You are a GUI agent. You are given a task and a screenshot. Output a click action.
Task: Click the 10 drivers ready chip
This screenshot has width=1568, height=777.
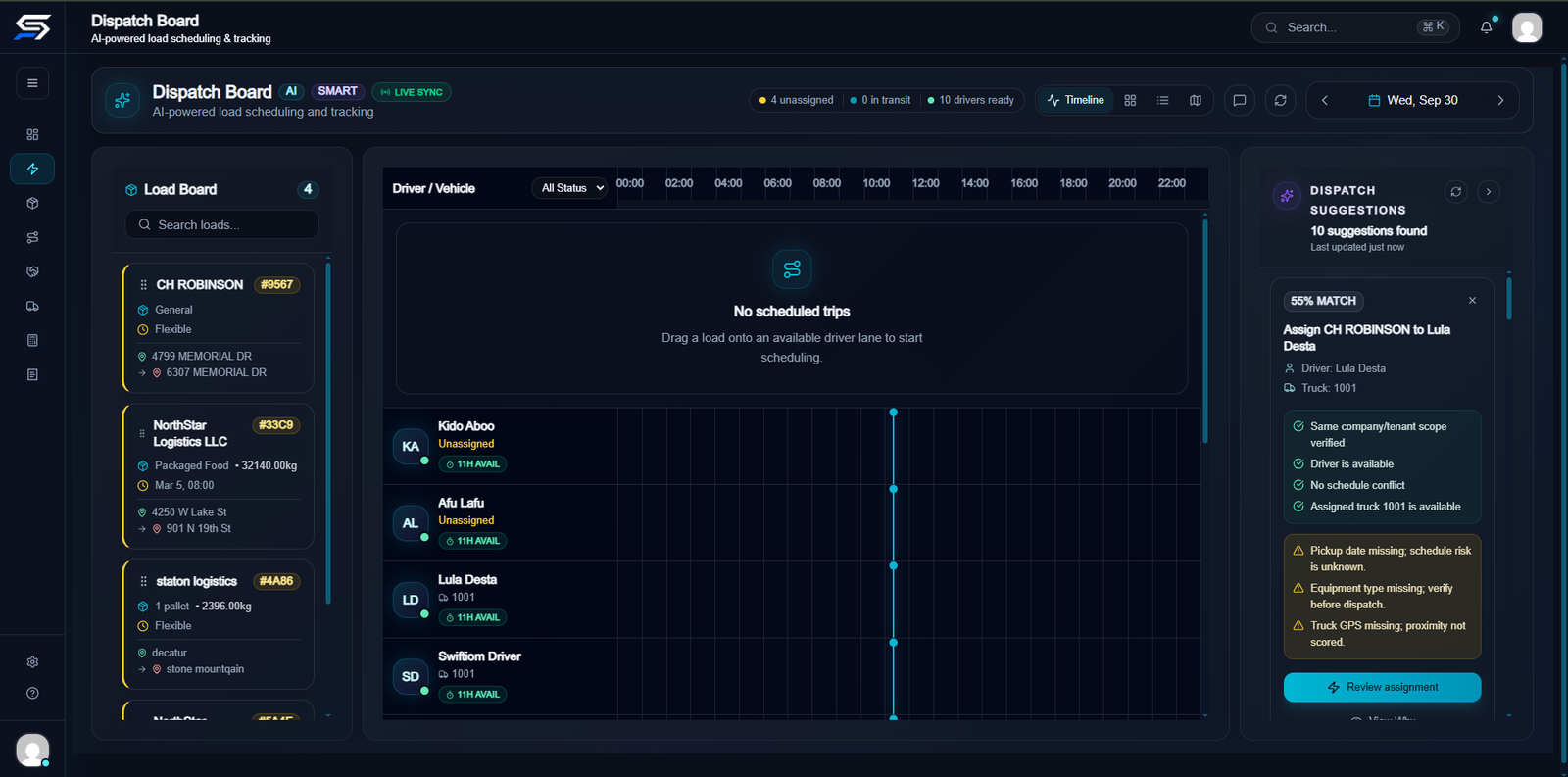(970, 100)
